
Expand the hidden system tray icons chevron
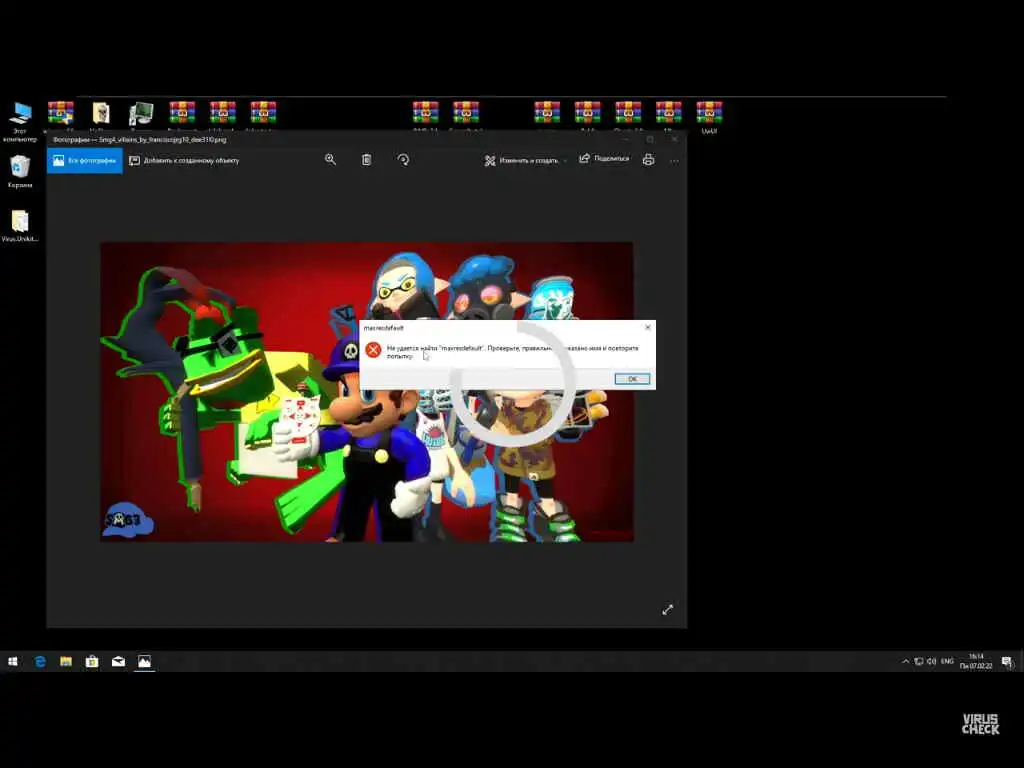pyautogui.click(x=905, y=662)
